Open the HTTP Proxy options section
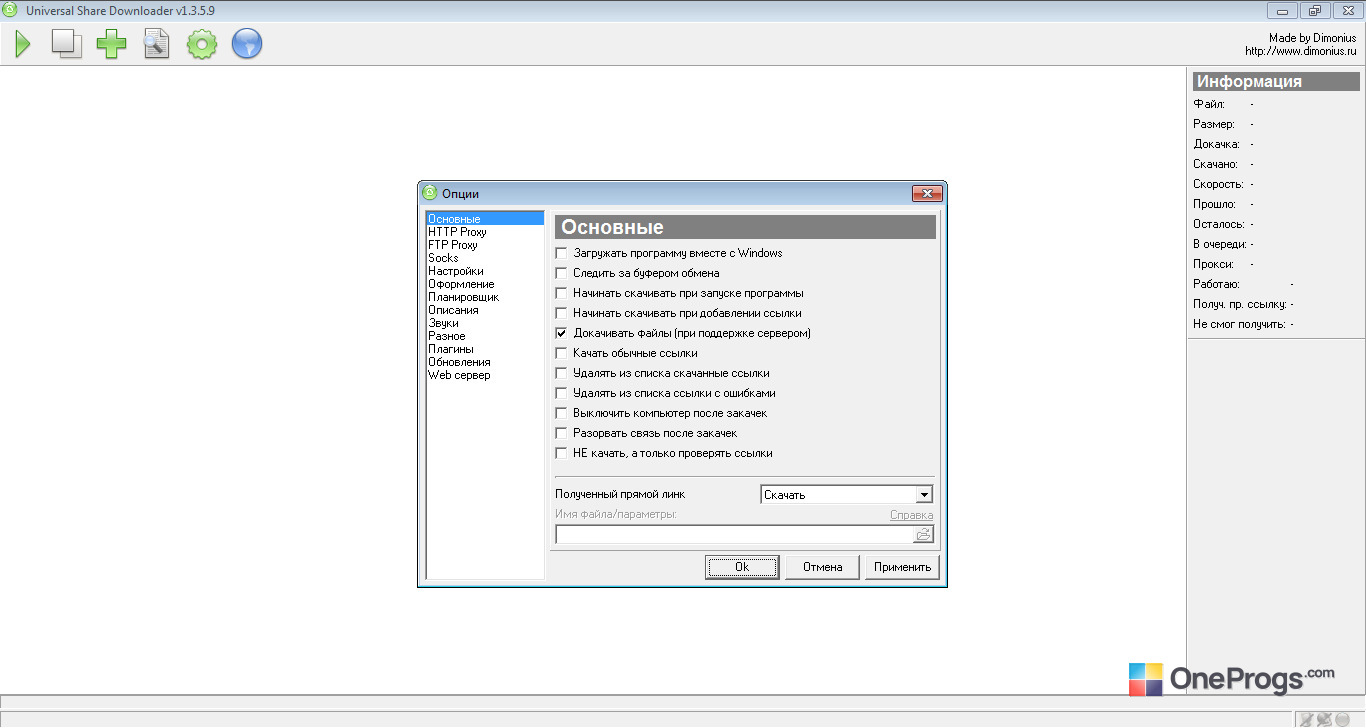The image size is (1366, 728). coord(457,232)
